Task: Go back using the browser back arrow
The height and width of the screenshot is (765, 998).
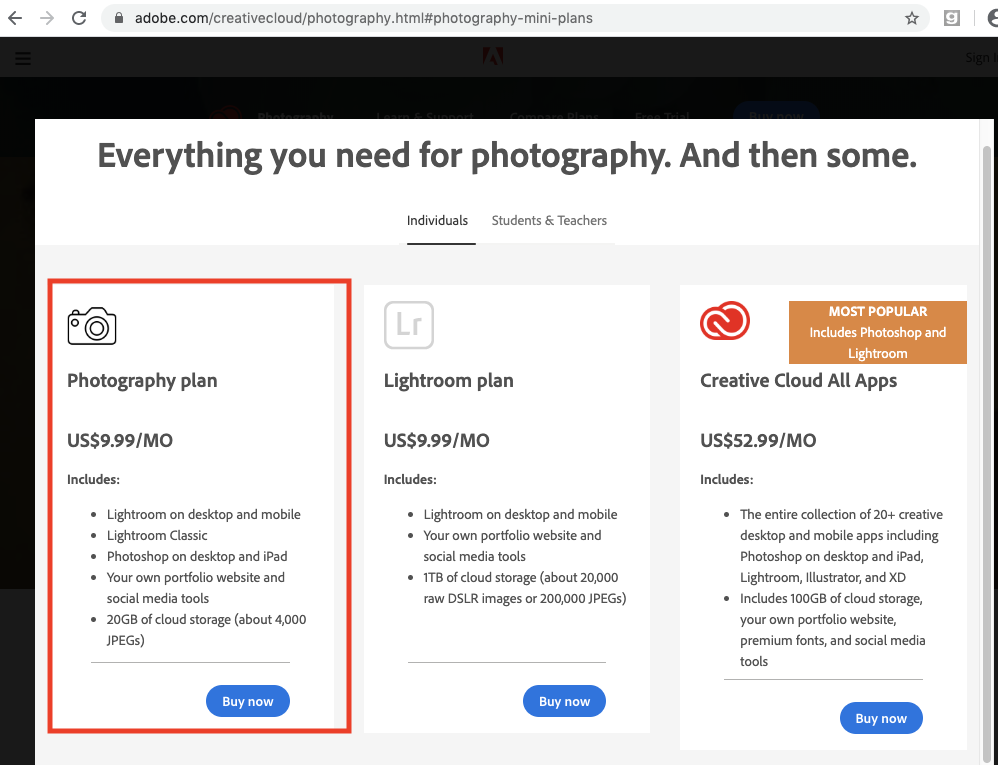Action: (15, 18)
